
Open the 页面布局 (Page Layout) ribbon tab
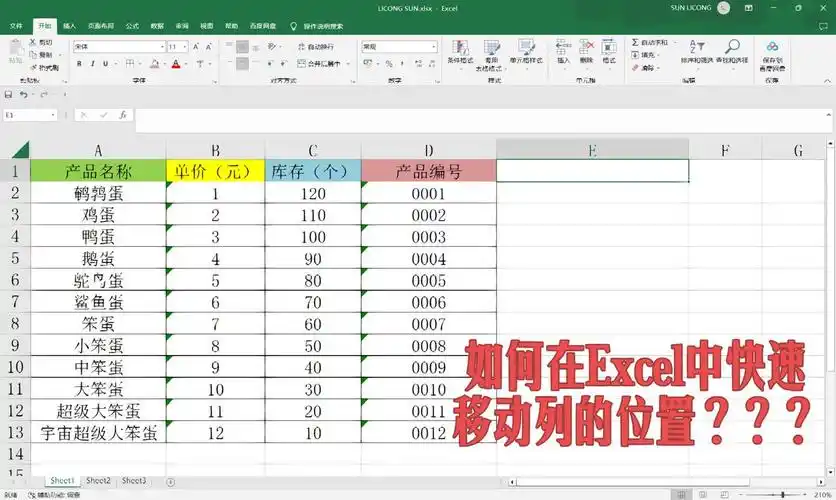coord(101,26)
